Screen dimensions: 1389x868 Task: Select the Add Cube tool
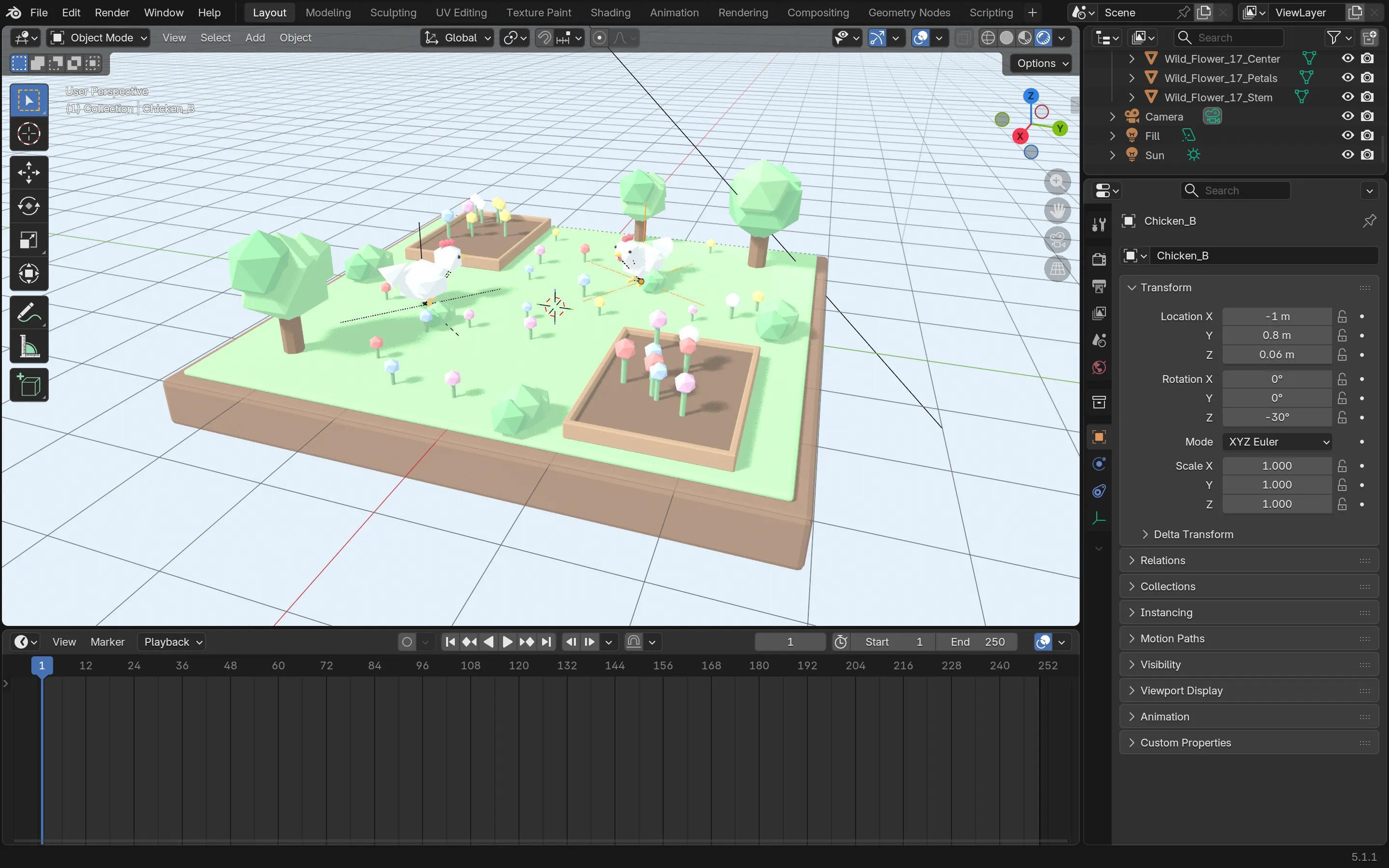click(29, 385)
